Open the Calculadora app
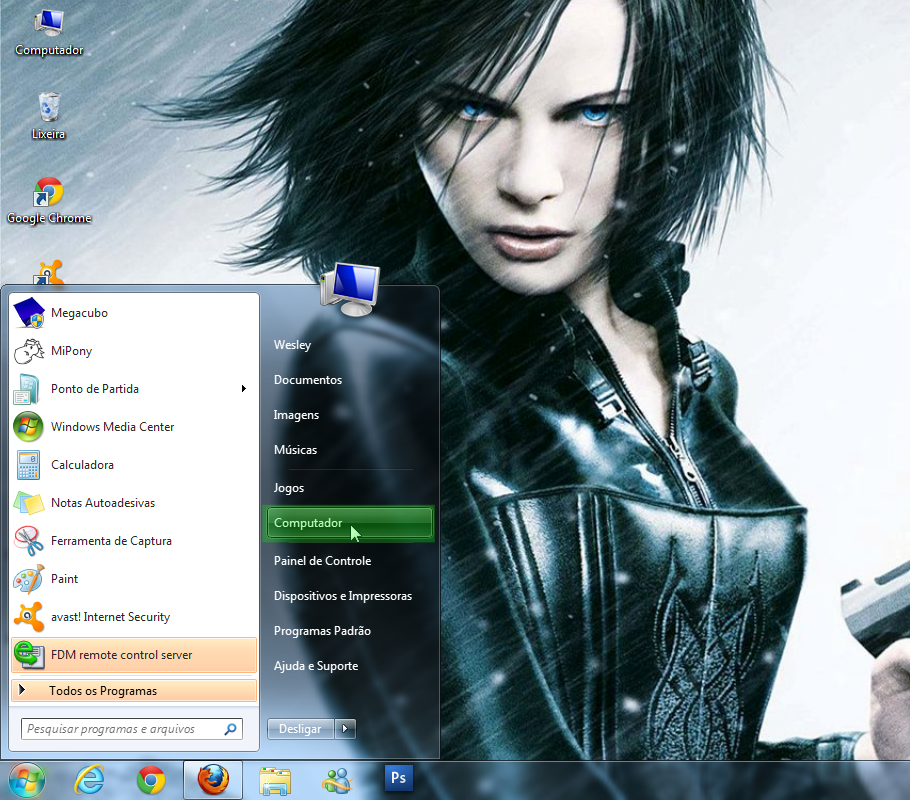The image size is (910, 800). pos(82,465)
